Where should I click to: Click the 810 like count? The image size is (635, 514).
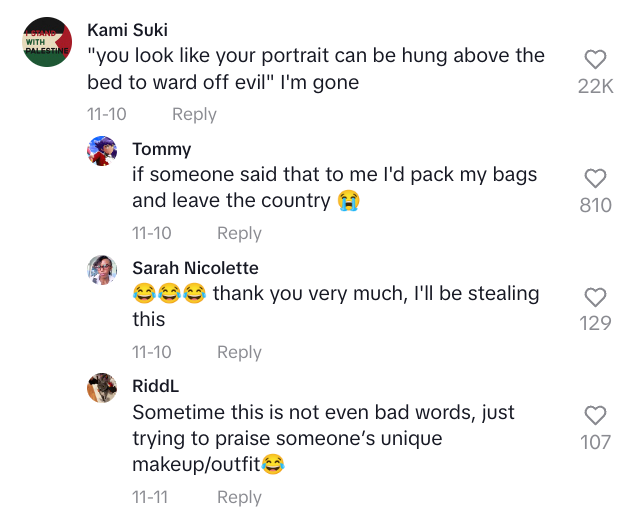(595, 205)
